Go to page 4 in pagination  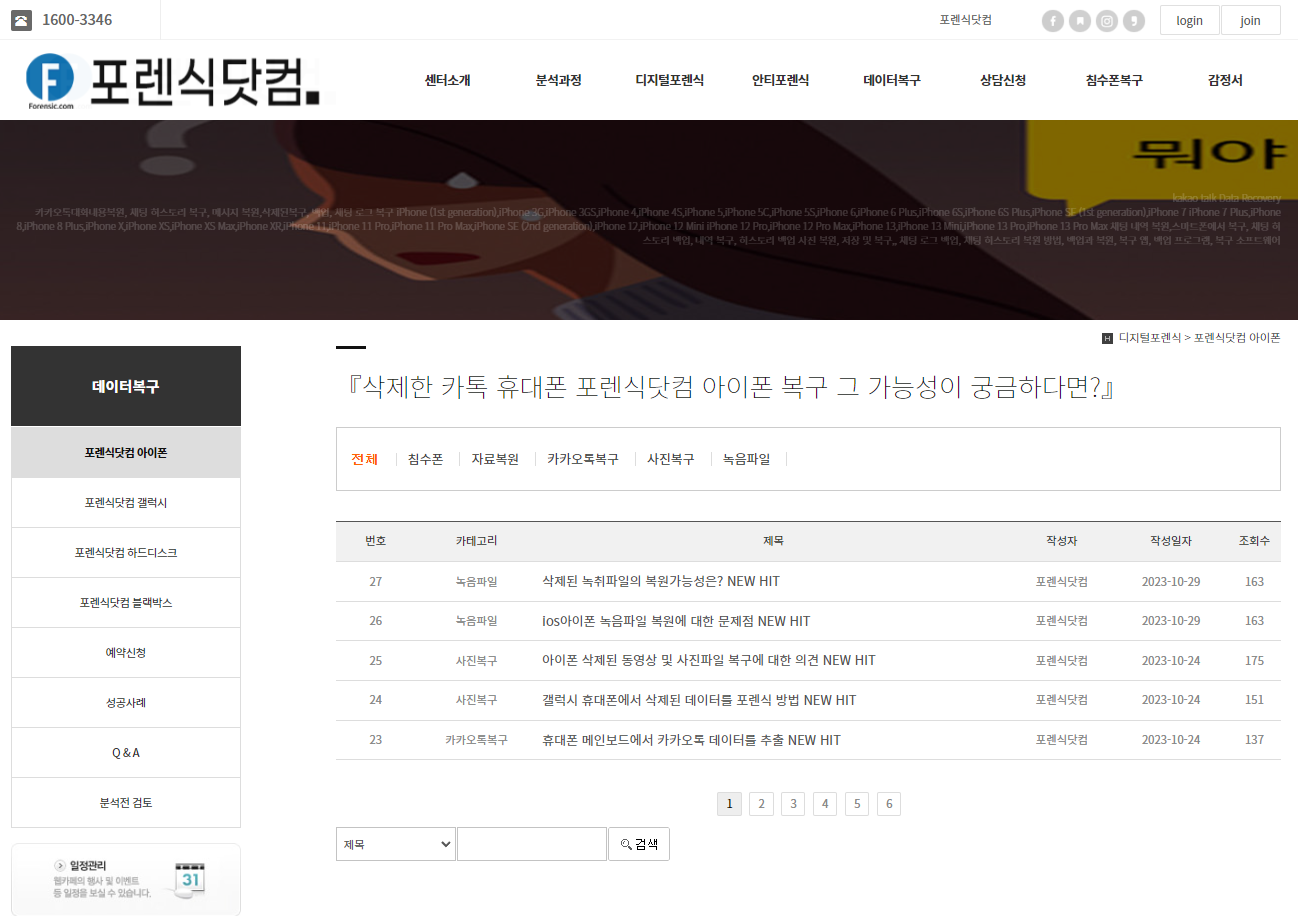pos(825,804)
